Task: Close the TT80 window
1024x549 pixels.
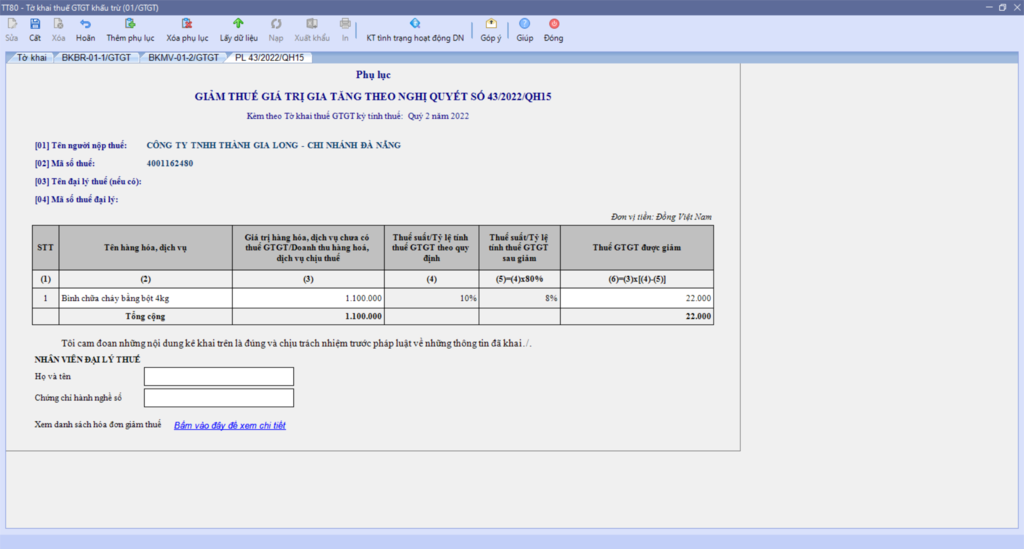Action: [1017, 7]
